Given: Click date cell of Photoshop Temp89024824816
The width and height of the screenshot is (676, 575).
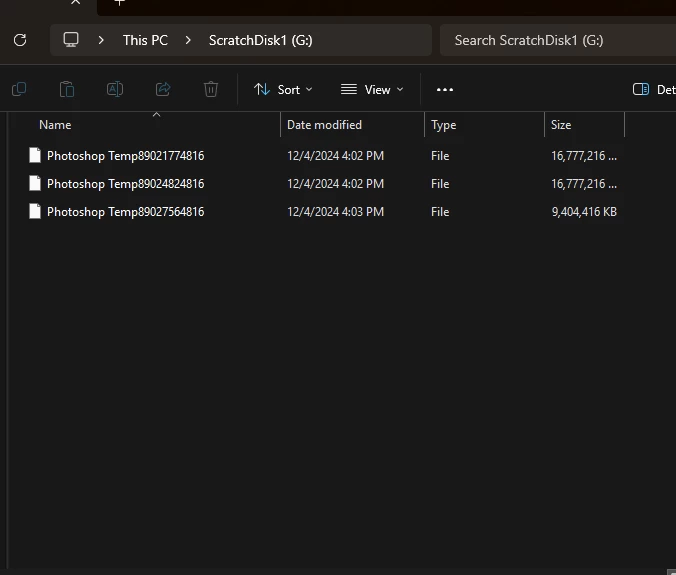Looking at the screenshot, I should 335,184.
